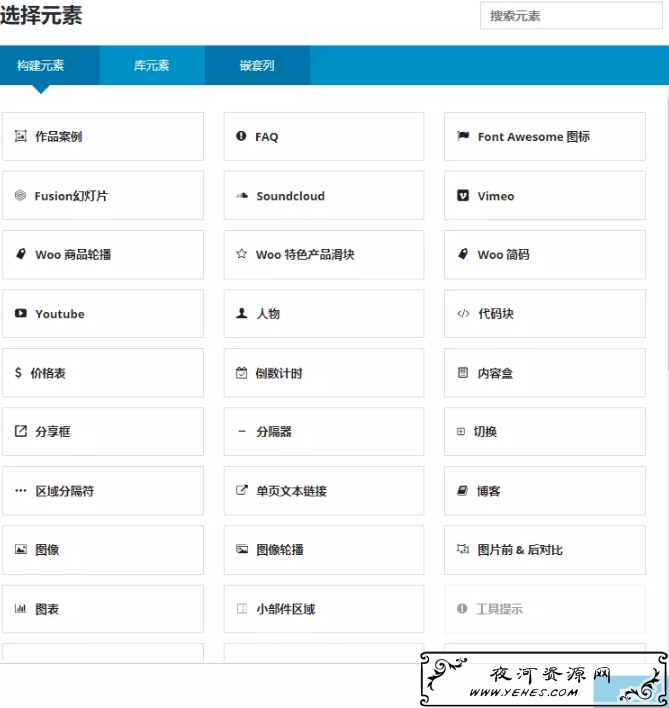Click the Soundcloud cloud icon
This screenshot has height=708, width=669.
click(x=242, y=196)
